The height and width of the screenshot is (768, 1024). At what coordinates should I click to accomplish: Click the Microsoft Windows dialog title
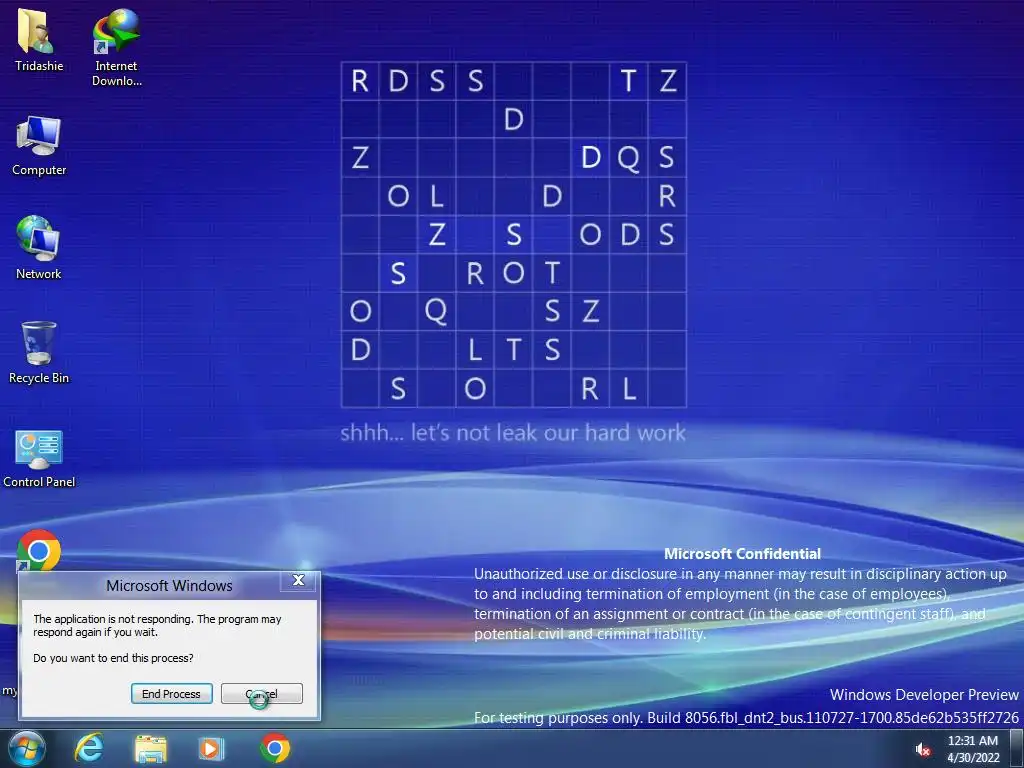point(169,586)
